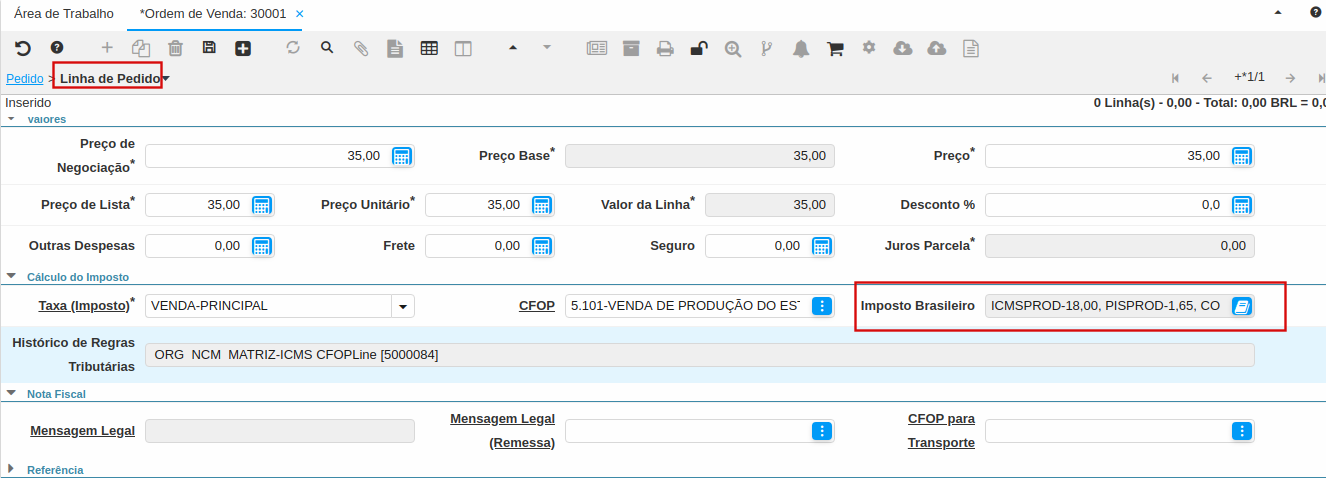Open the top-right corner help icon
Viewport: 1326px width, 478px height.
[1315, 13]
